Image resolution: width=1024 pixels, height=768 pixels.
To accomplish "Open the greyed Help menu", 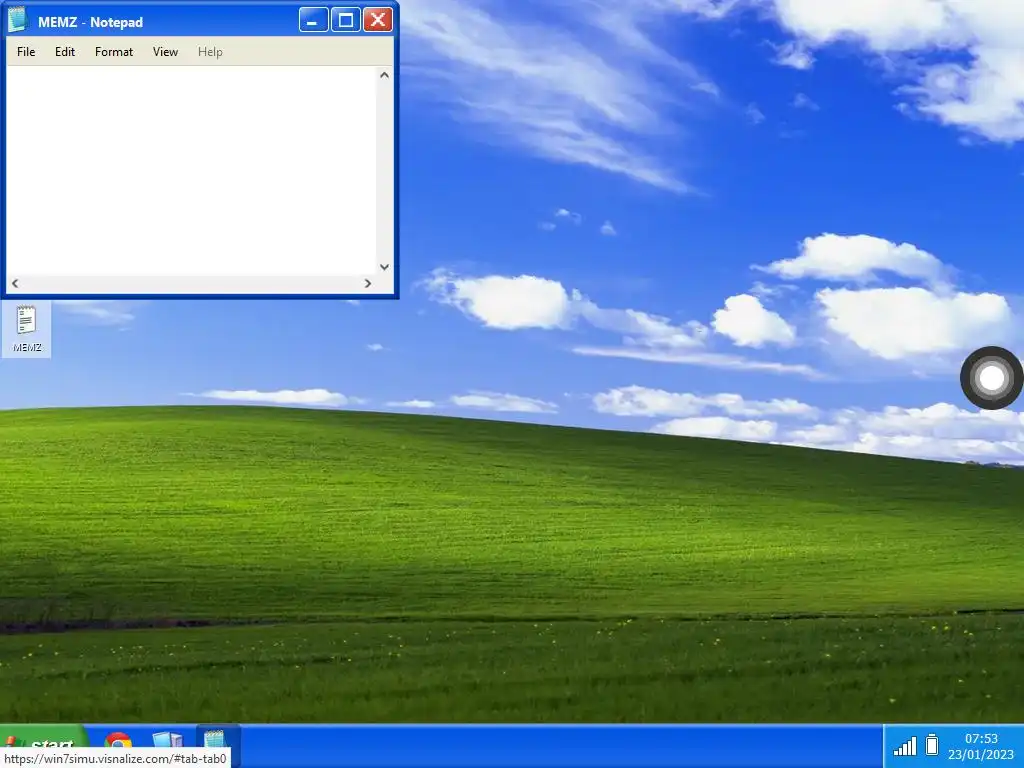I will click(x=210, y=52).
